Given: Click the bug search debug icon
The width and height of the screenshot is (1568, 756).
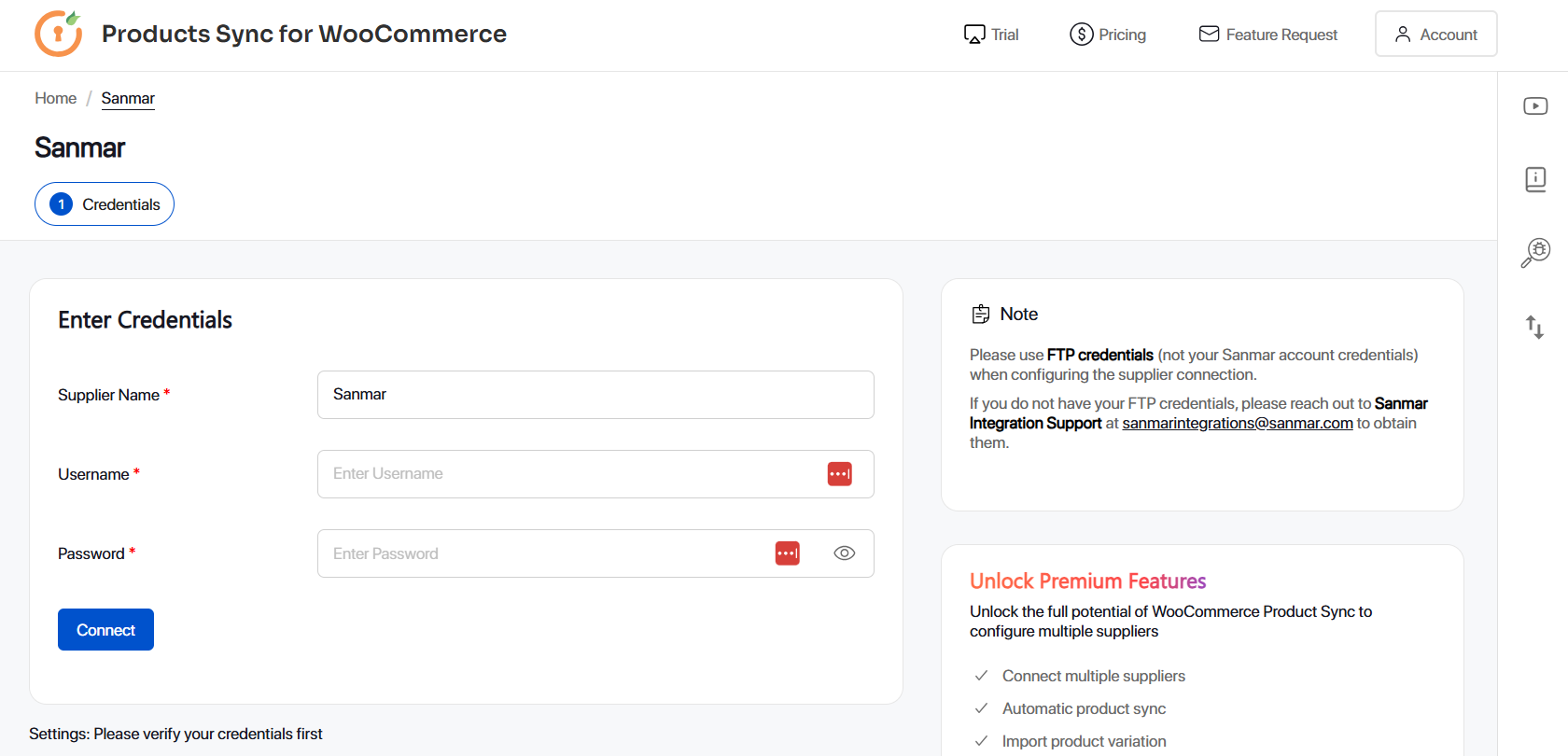Looking at the screenshot, I should point(1535,252).
